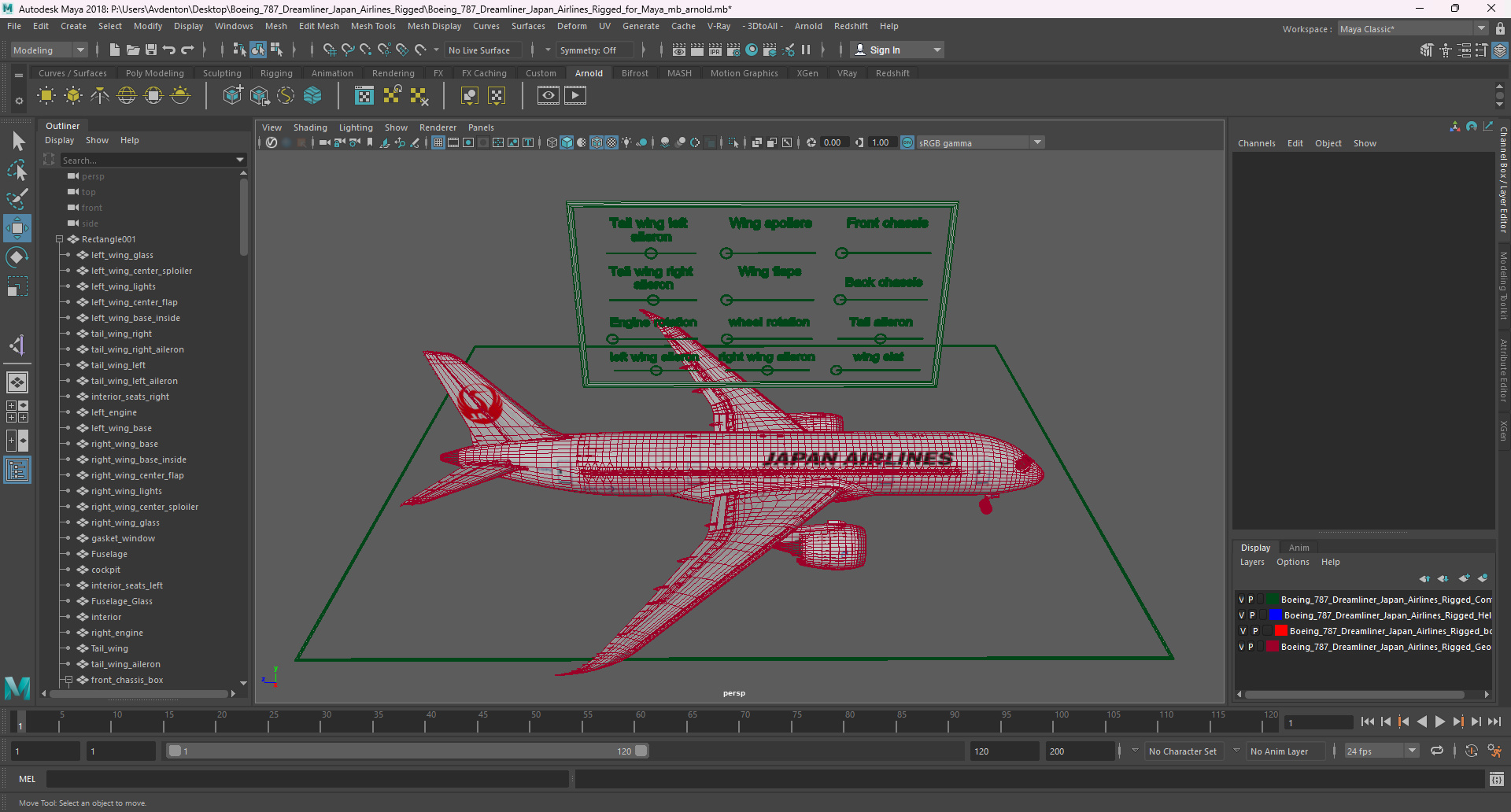
Task: Activate the Scale tool
Action: (x=17, y=286)
